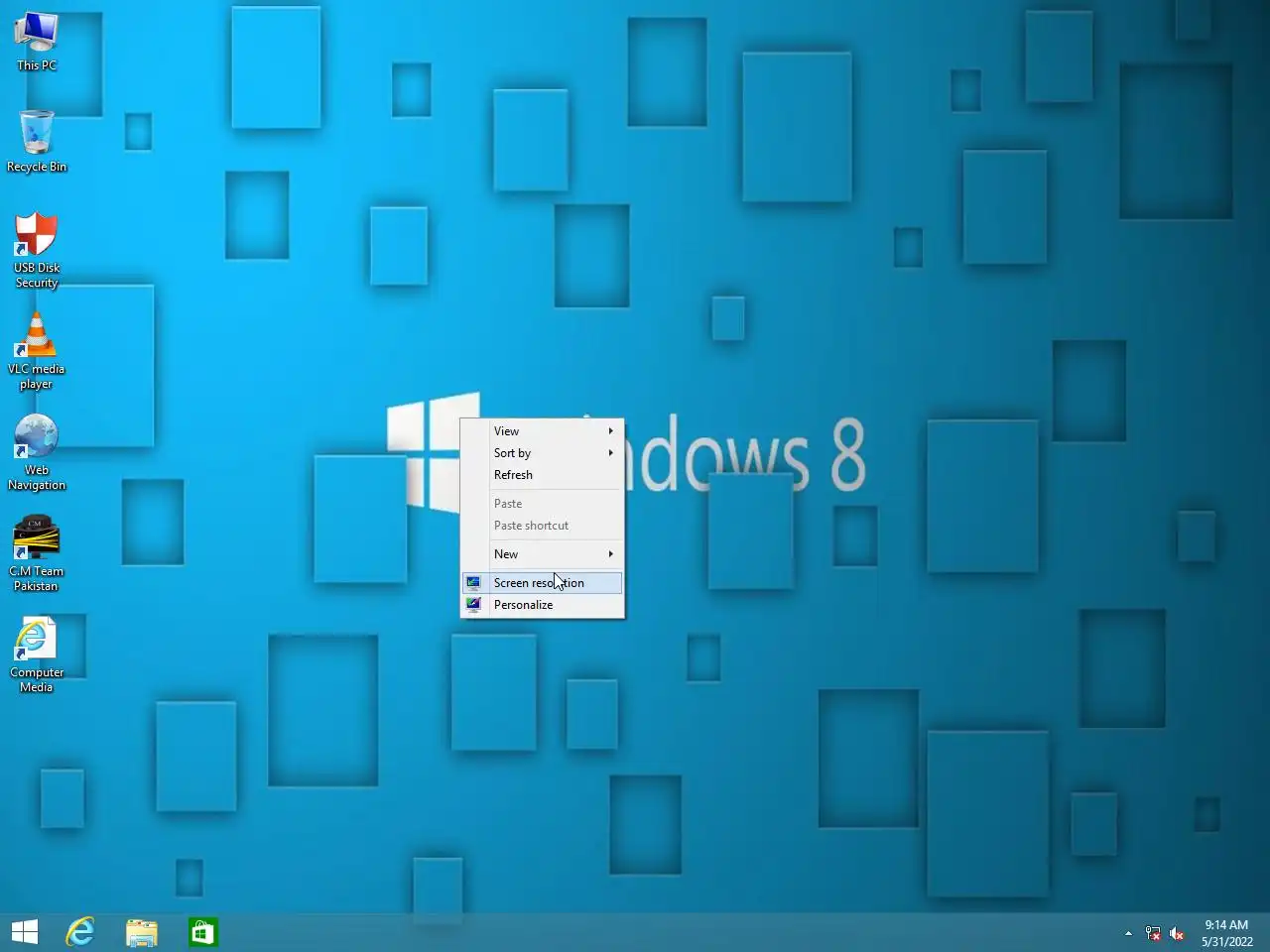Viewport: 1270px width, 952px height.
Task: Open File Explorer from the taskbar
Action: [142, 932]
